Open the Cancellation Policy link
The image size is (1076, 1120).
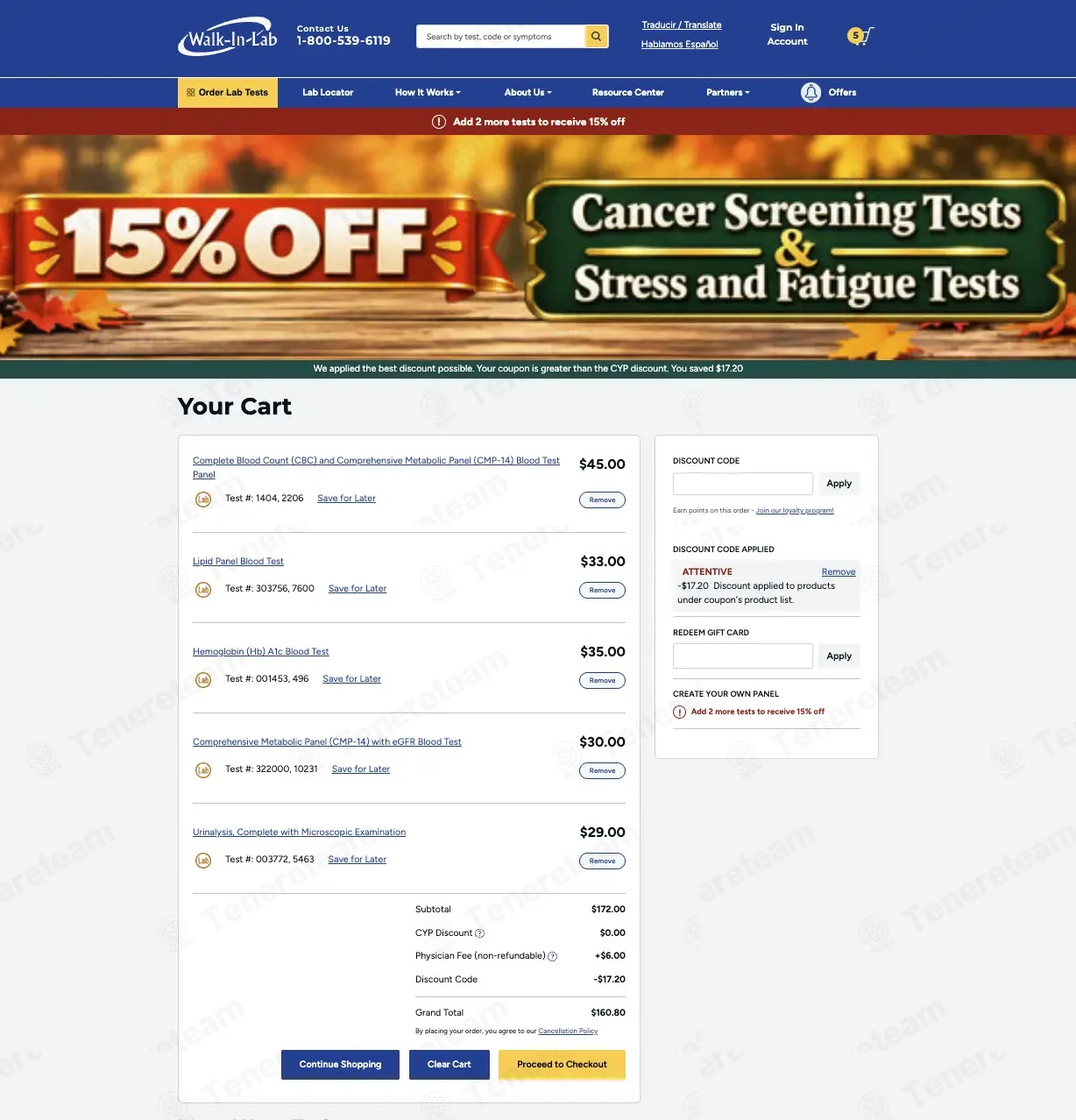(x=568, y=1031)
